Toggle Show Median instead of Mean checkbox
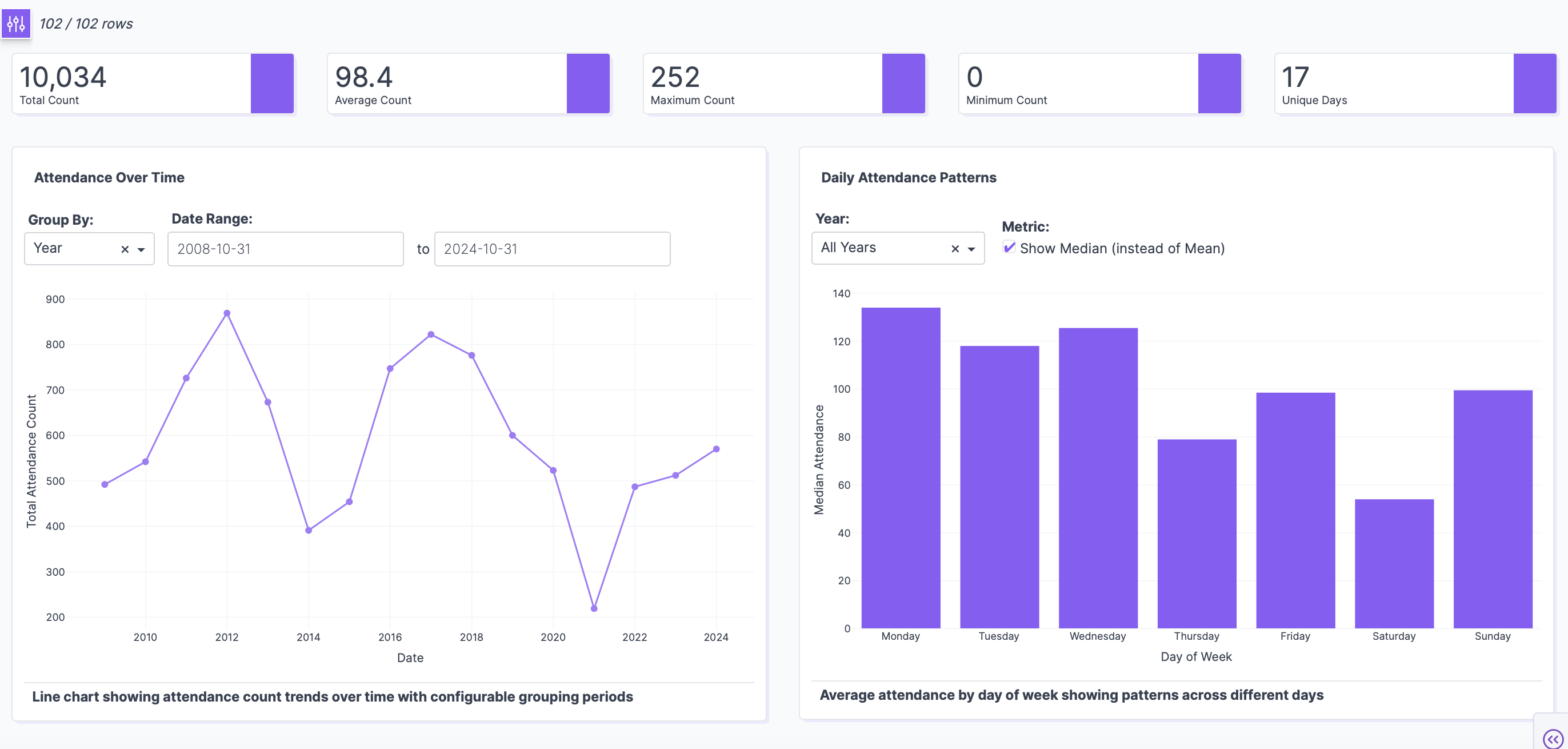The width and height of the screenshot is (1568, 749). tap(1009, 248)
